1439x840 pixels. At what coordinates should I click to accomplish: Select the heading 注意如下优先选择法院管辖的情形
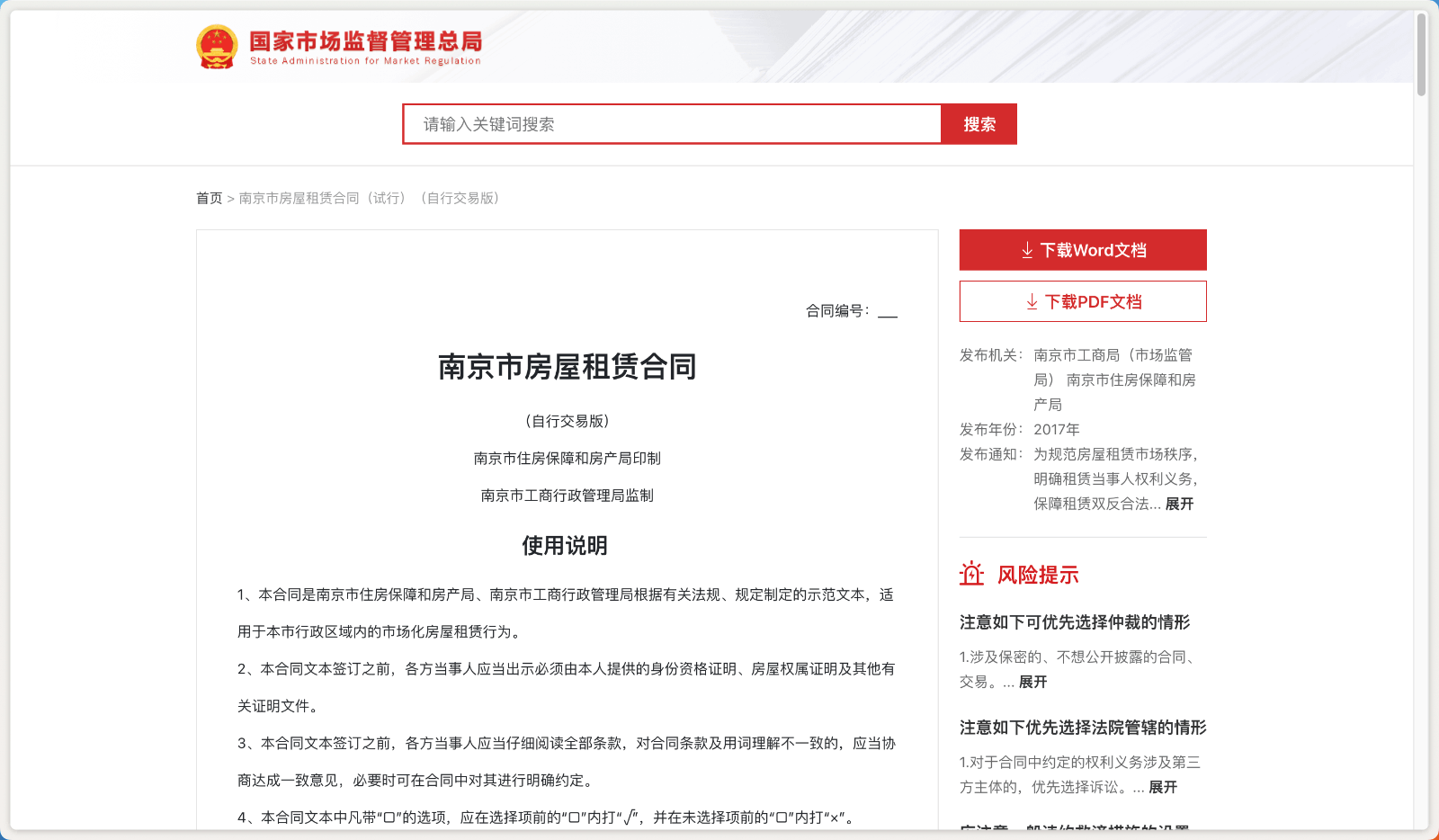(x=1083, y=728)
